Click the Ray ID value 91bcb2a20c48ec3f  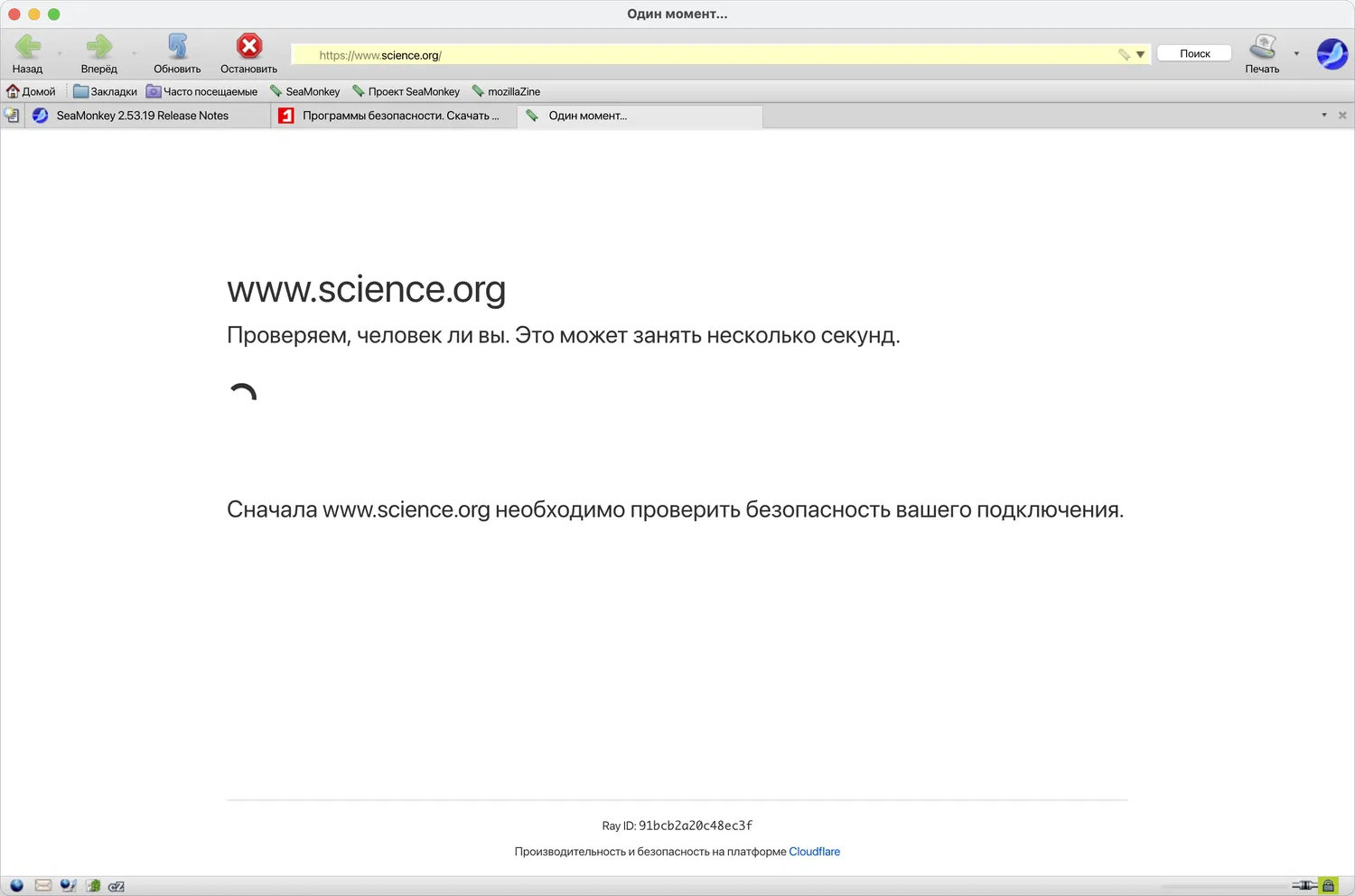(x=696, y=826)
